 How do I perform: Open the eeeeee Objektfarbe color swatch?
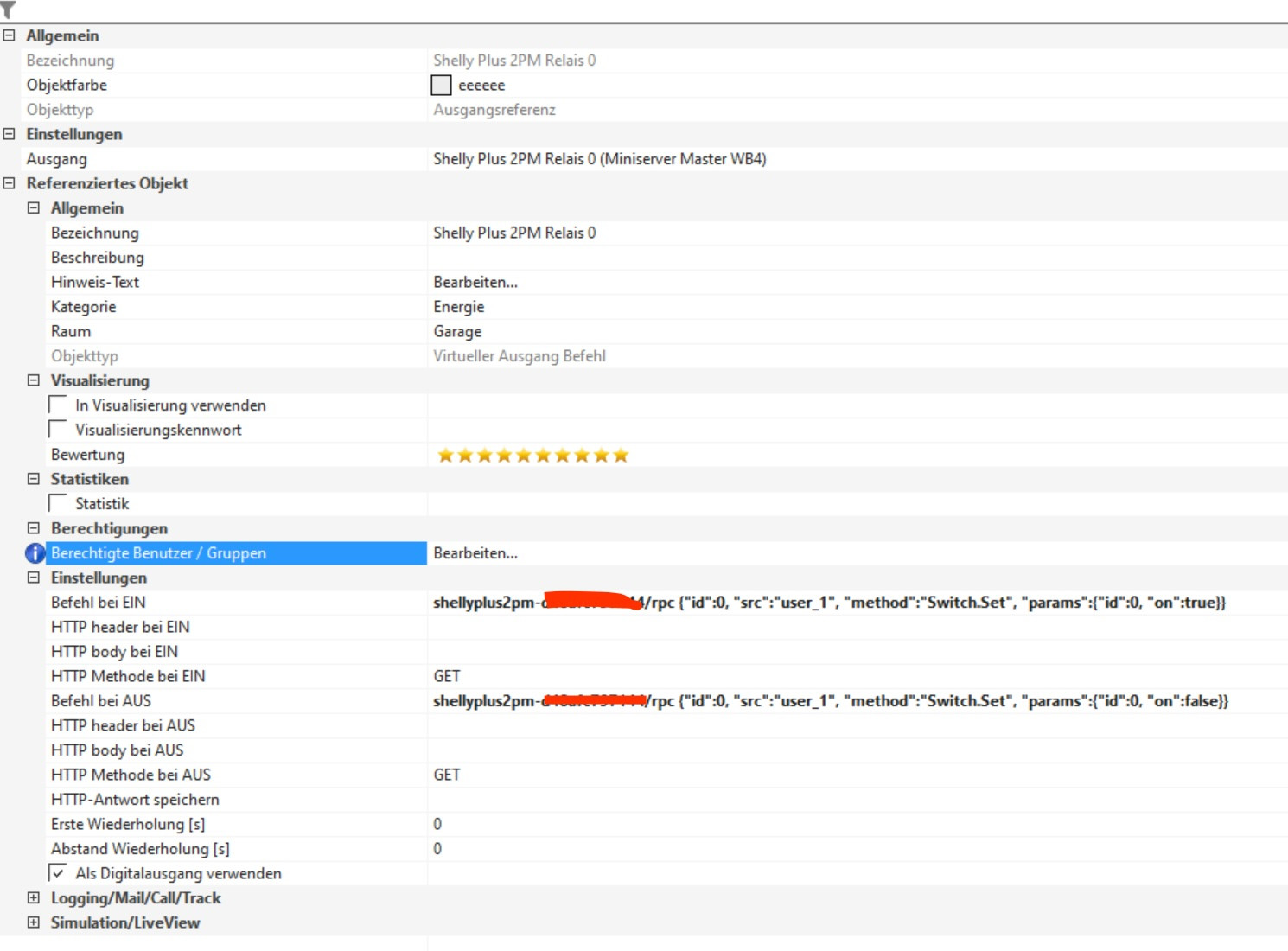click(441, 85)
